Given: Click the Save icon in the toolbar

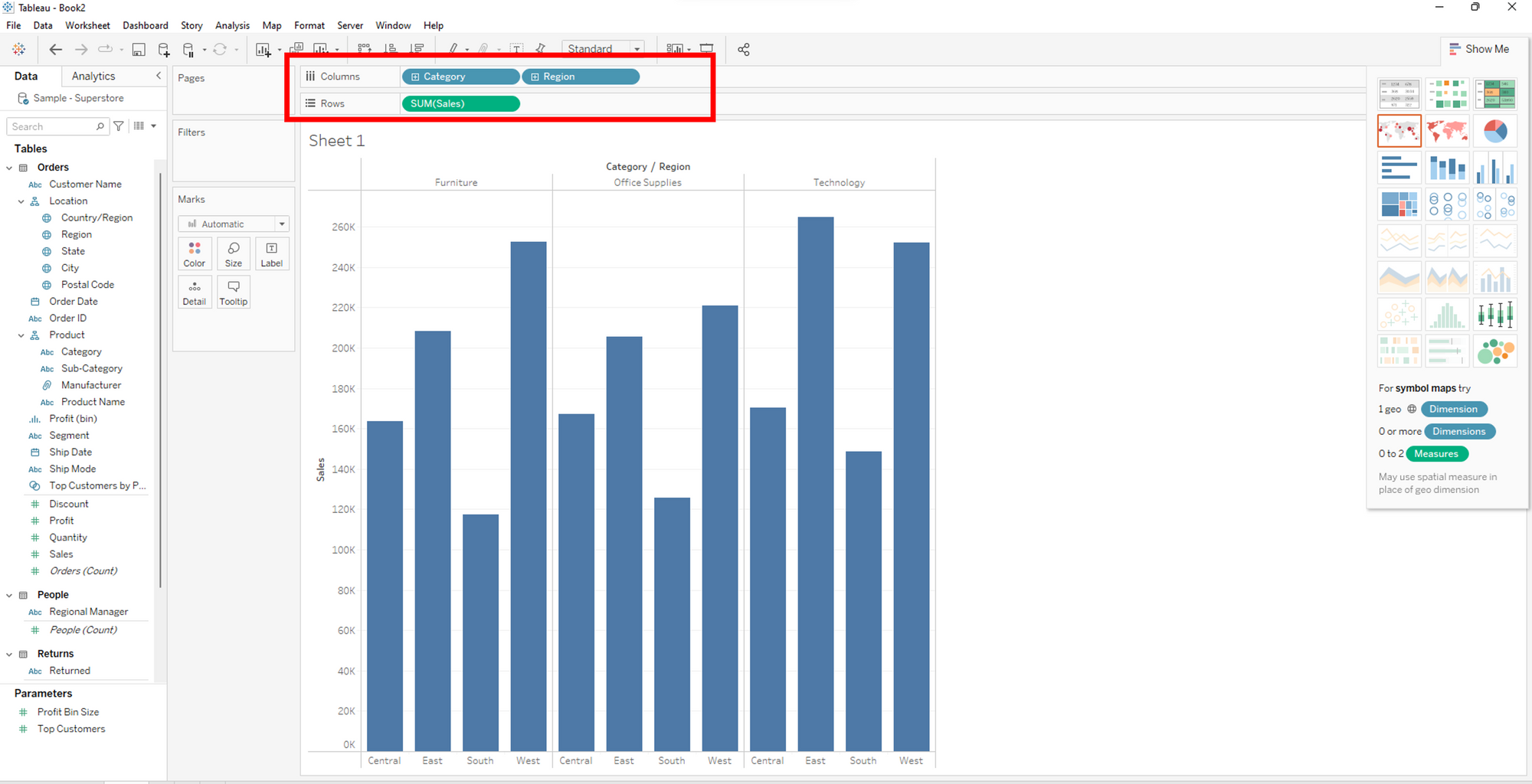Looking at the screenshot, I should (139, 50).
